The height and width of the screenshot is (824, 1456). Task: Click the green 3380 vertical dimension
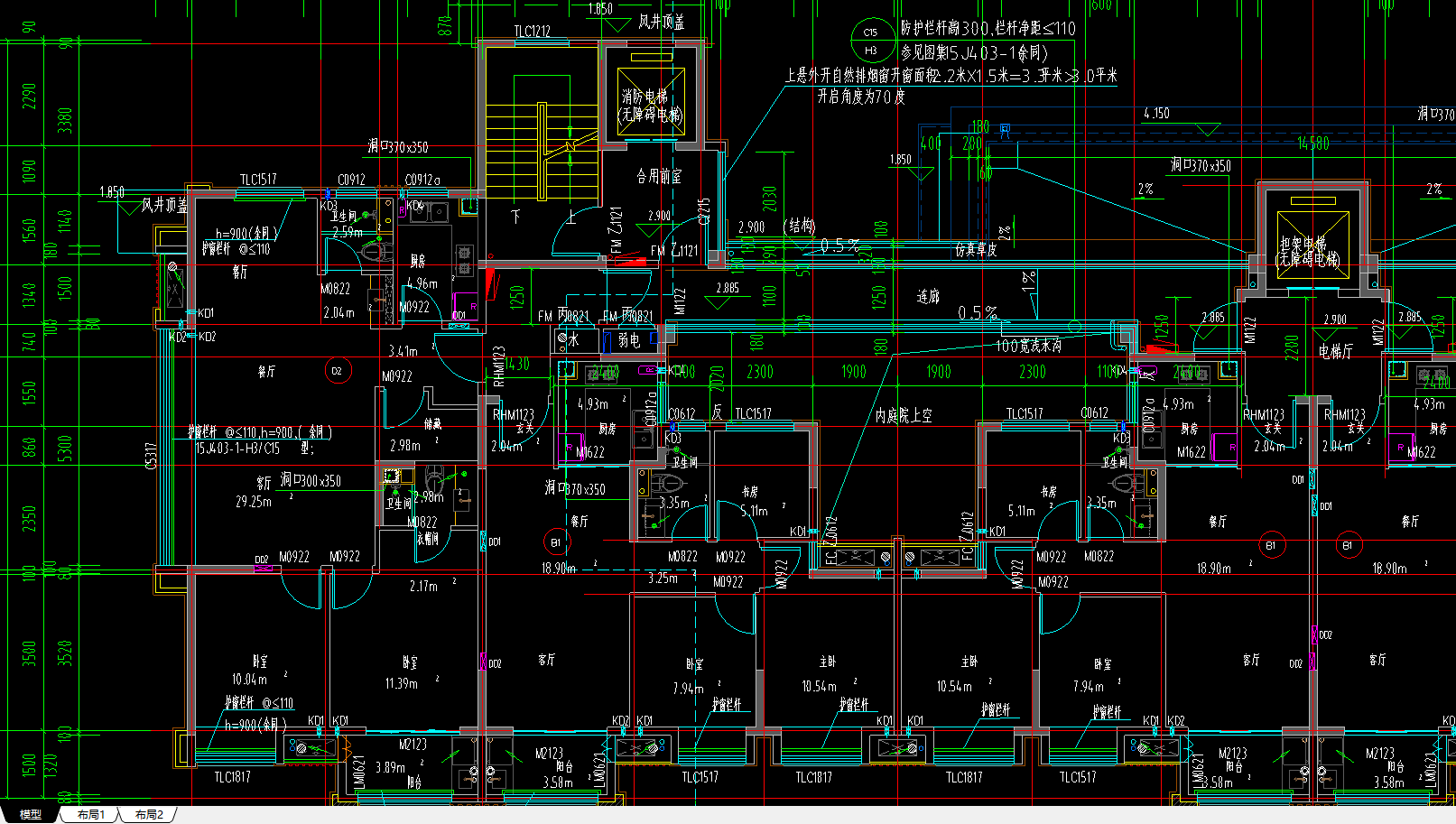65,121
